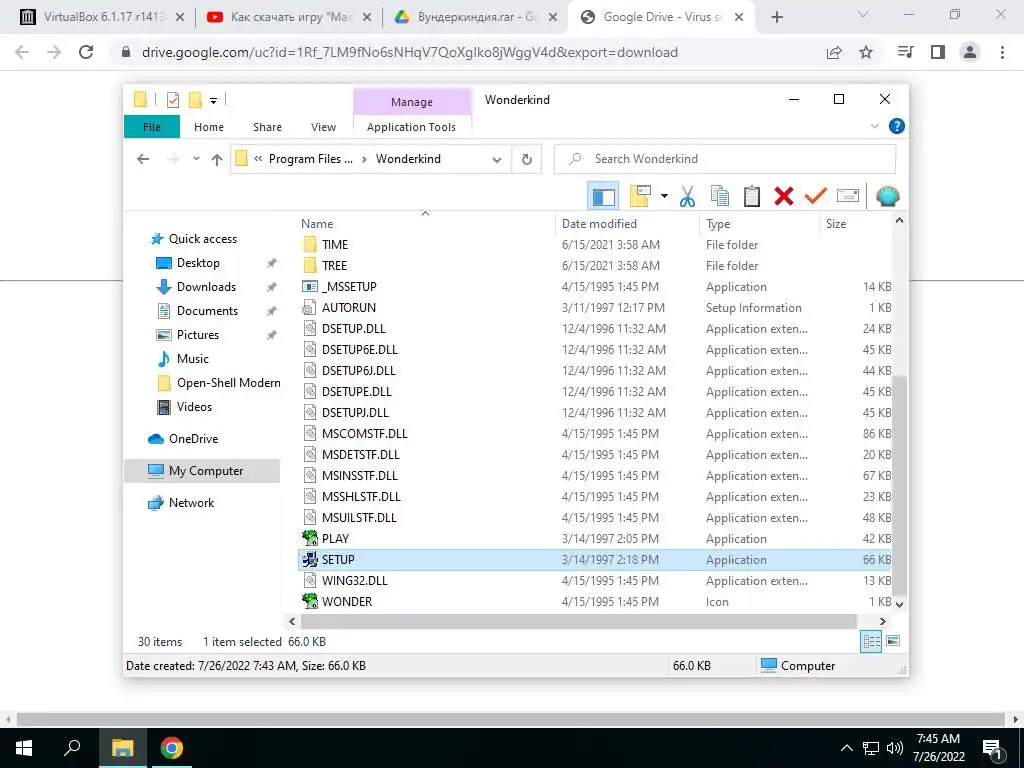1024x768 pixels.
Task: Click the Search Wonderkind field
Action: coord(725,159)
